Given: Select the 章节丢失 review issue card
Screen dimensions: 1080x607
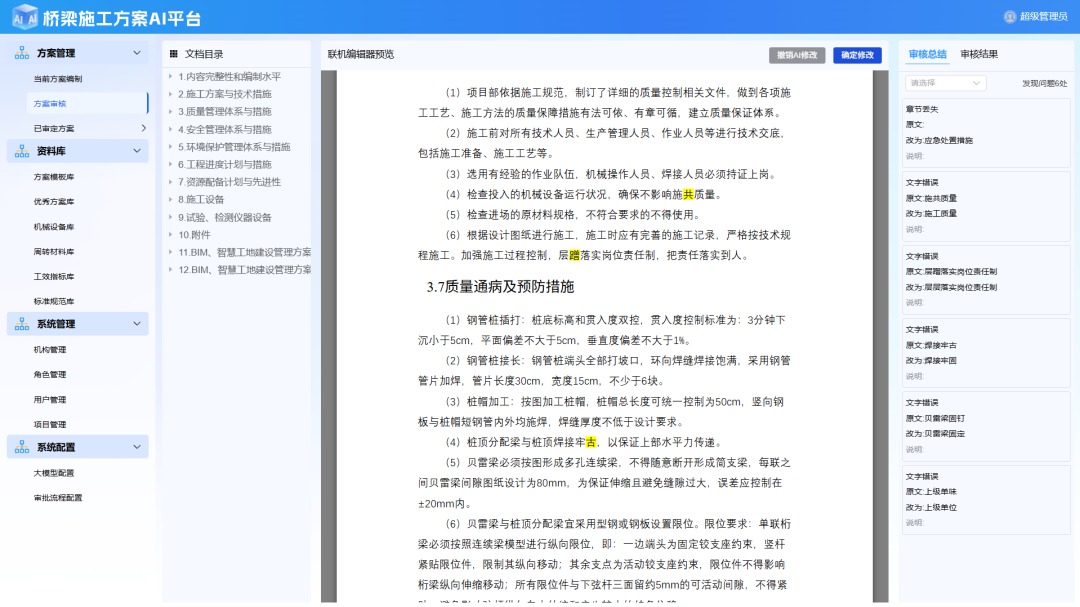Looking at the screenshot, I should click(x=985, y=132).
